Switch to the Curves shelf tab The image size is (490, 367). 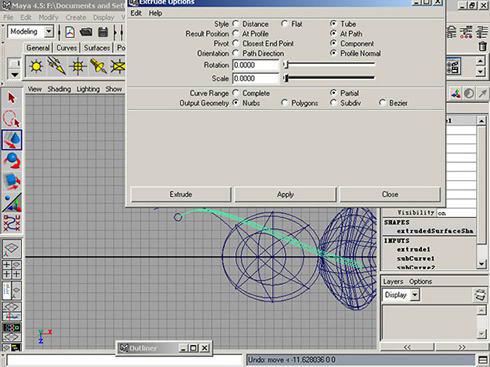[x=66, y=48]
